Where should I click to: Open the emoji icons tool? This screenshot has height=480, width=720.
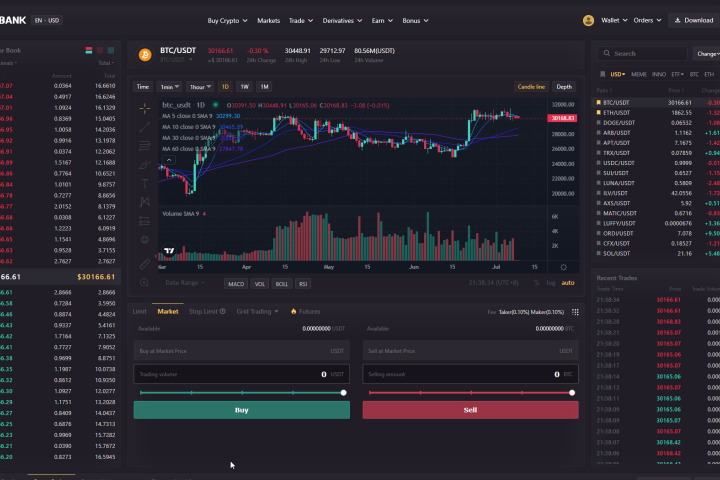pyautogui.click(x=145, y=240)
